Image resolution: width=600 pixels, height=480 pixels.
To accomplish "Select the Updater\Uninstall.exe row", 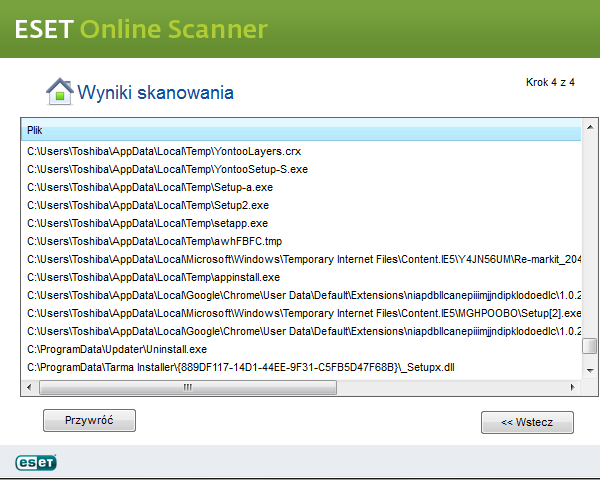I will point(301,349).
